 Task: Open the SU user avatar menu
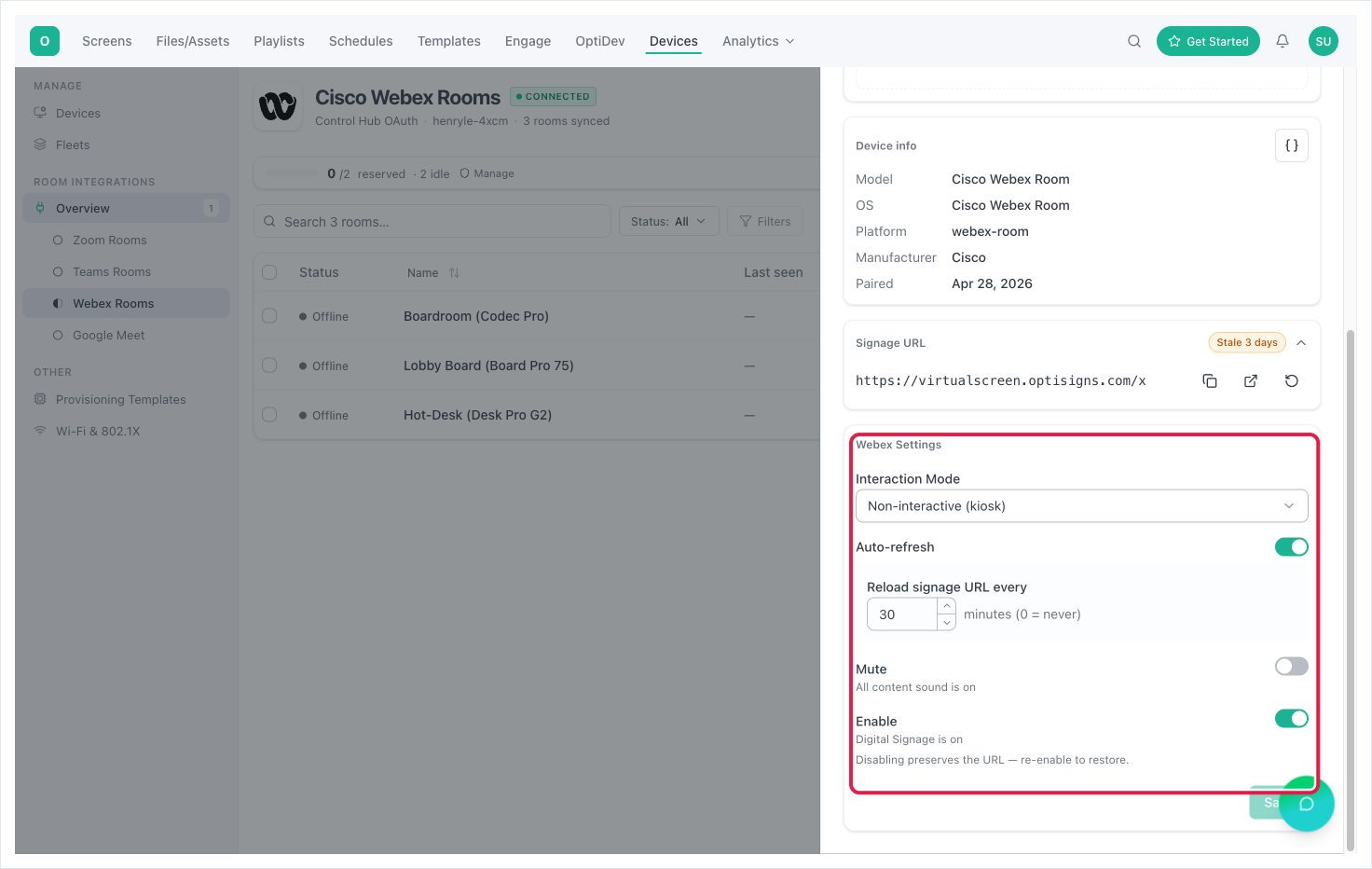pyautogui.click(x=1324, y=41)
